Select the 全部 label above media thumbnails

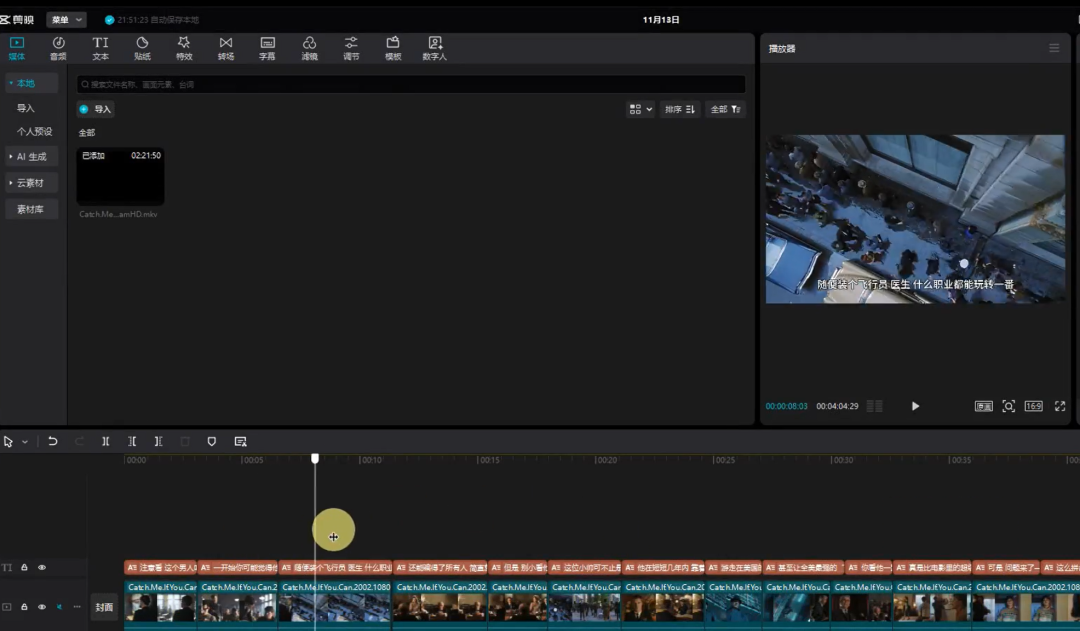pos(87,132)
